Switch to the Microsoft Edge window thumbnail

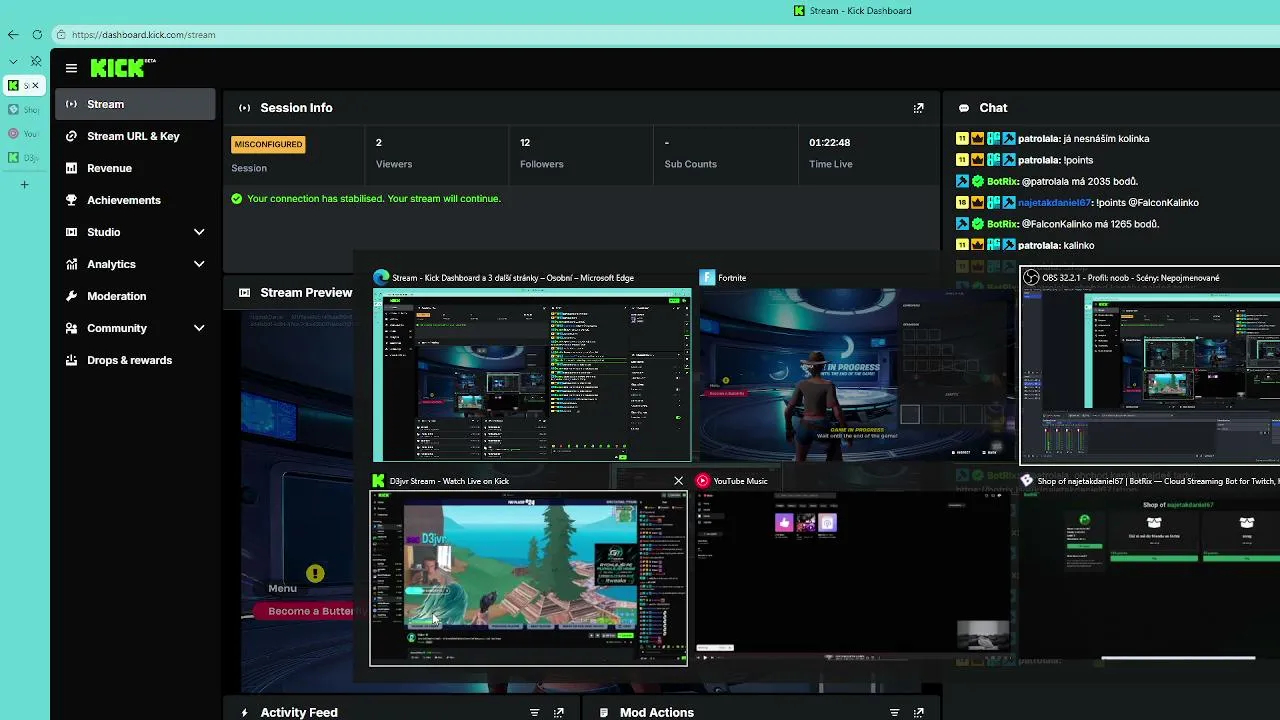click(x=532, y=375)
